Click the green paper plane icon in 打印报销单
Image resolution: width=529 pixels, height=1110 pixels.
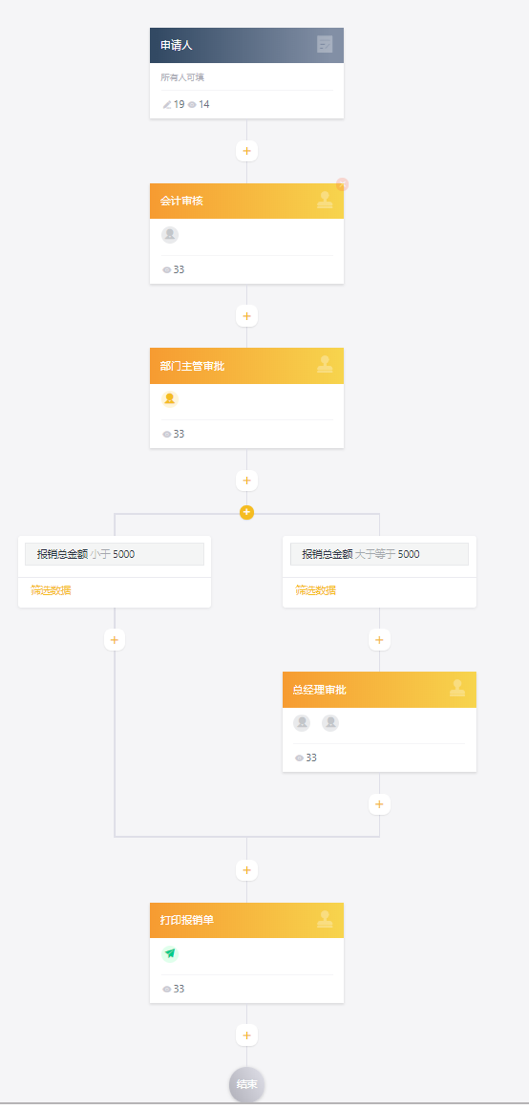point(170,954)
